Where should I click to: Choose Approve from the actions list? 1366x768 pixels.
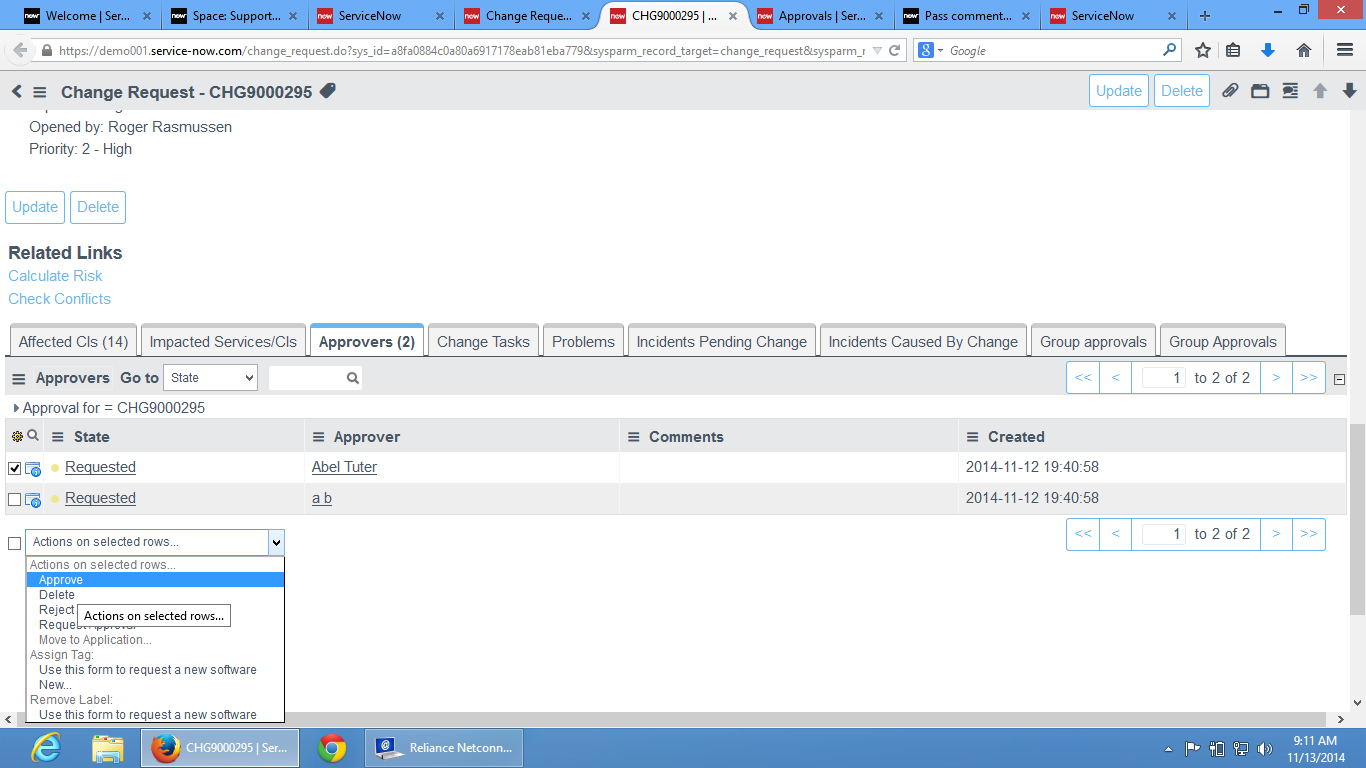tap(155, 580)
